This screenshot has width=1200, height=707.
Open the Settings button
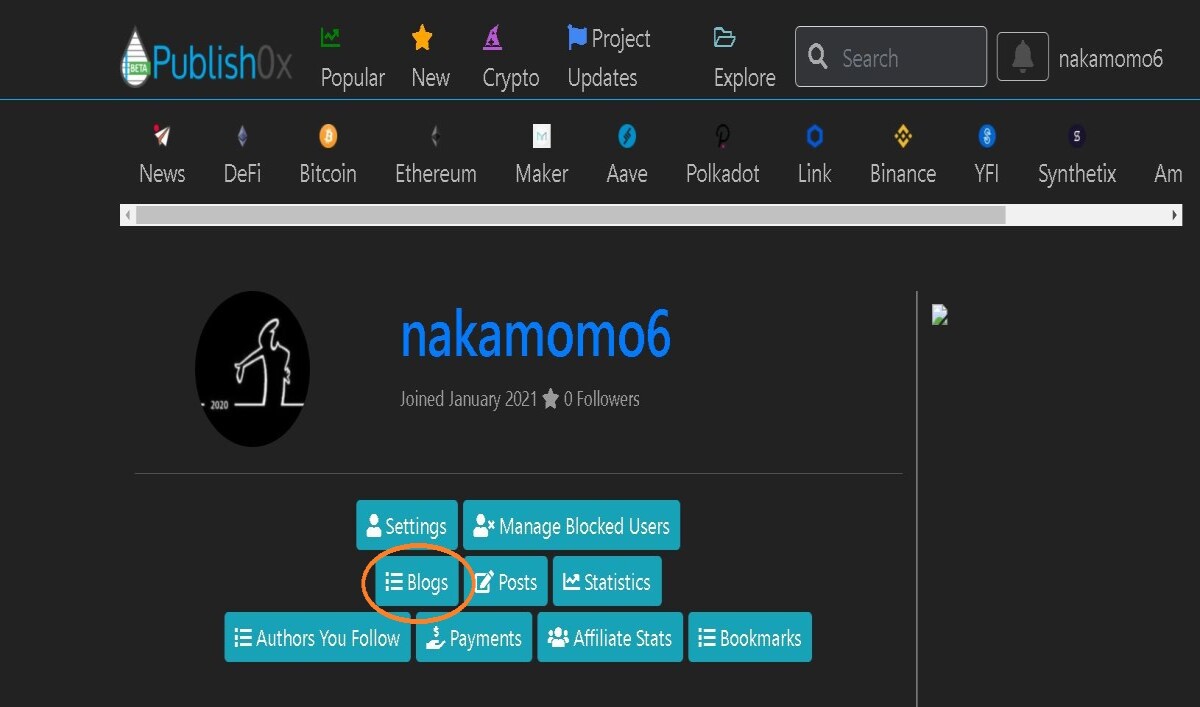click(407, 525)
